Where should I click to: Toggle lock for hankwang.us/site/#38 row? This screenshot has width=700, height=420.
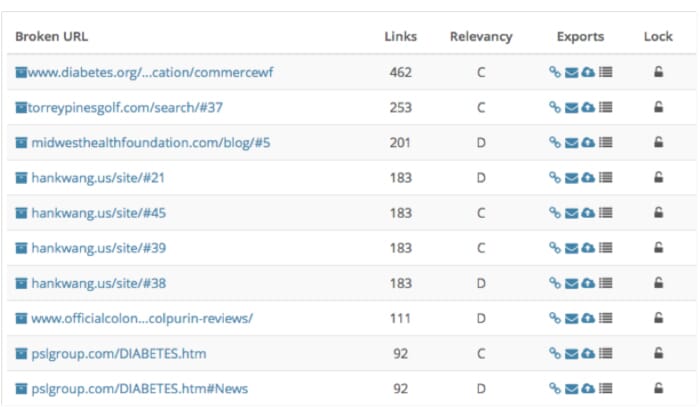point(658,283)
